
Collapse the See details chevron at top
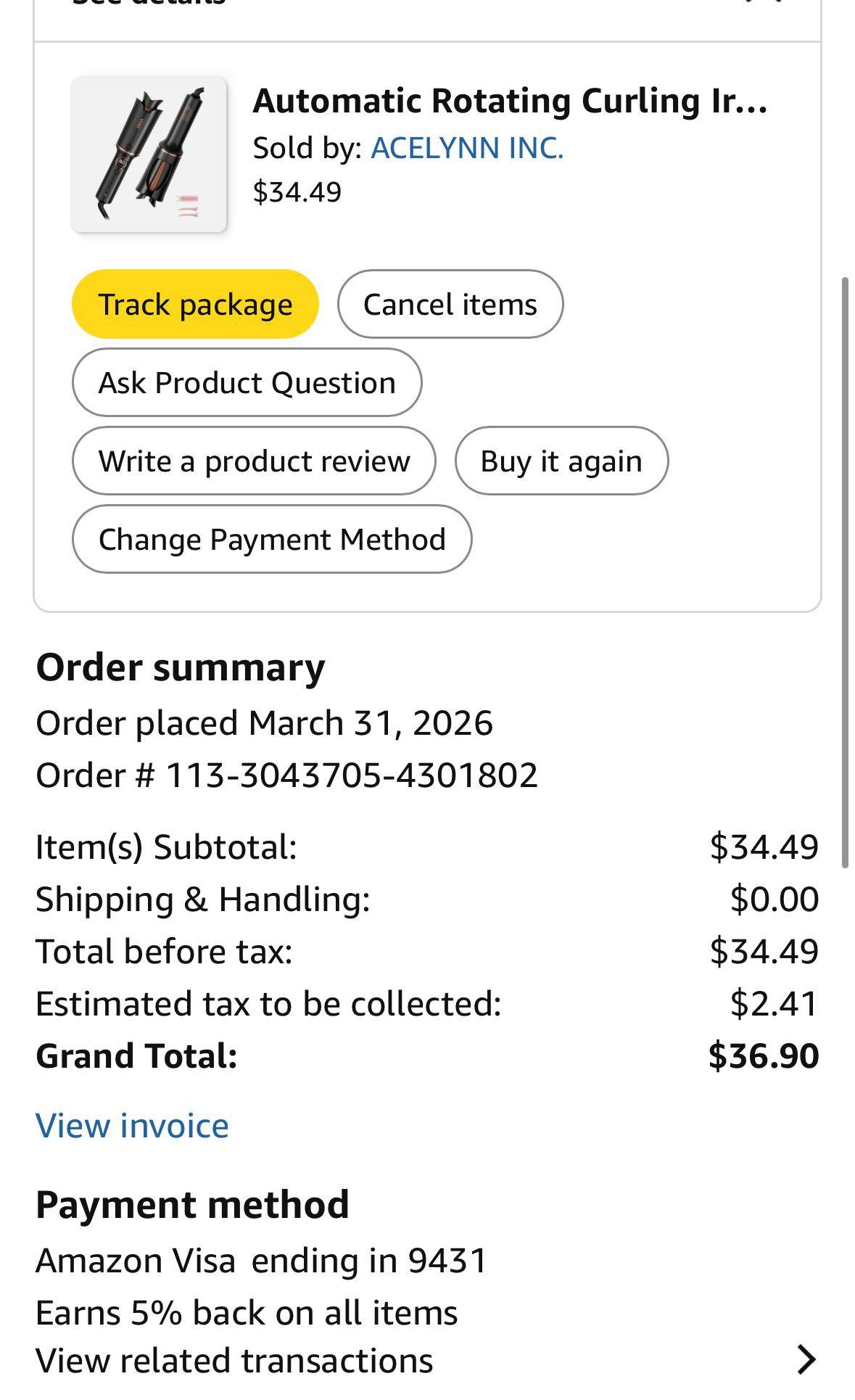pos(765,2)
